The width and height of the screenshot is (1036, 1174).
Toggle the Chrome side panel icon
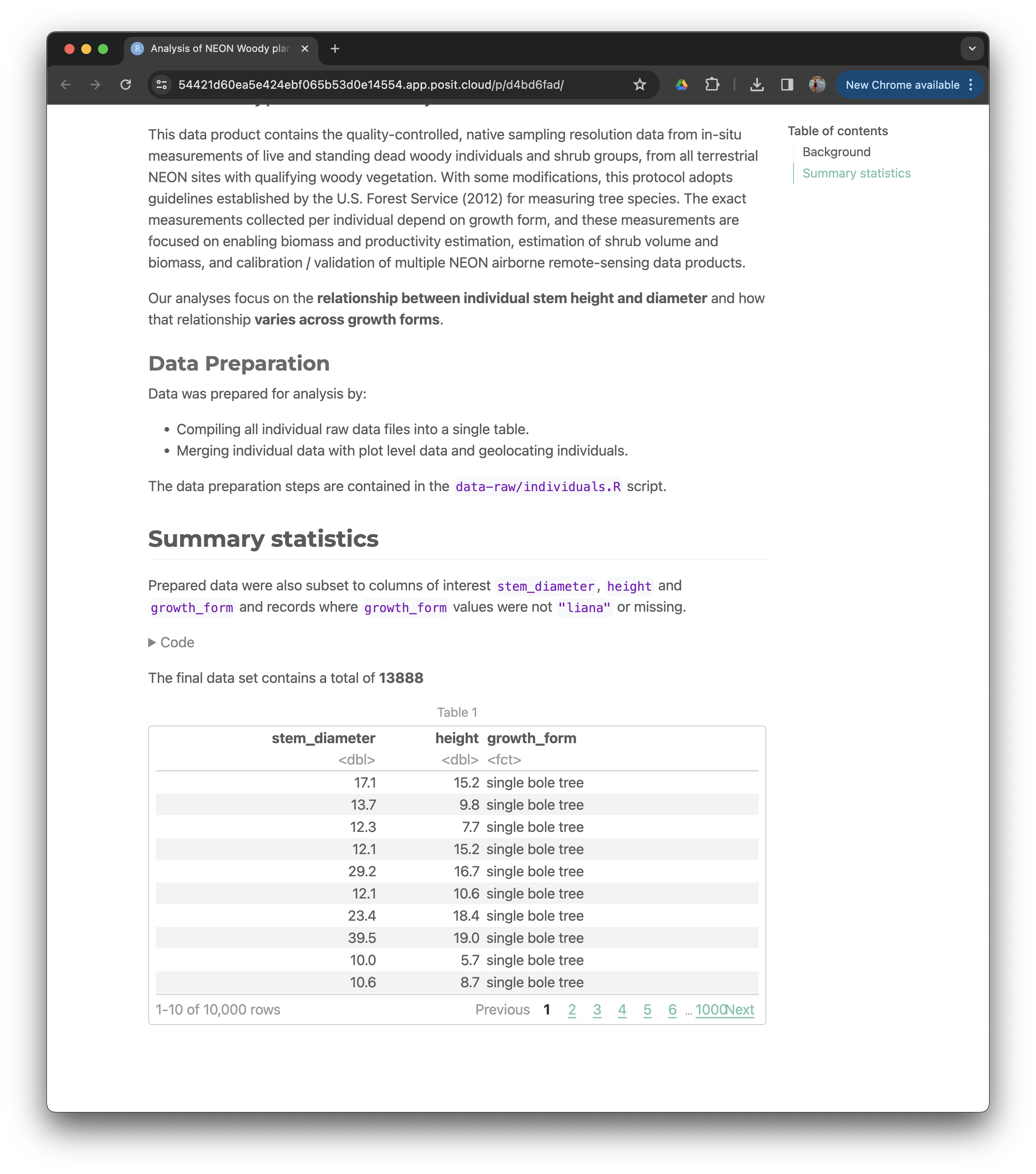(x=786, y=85)
